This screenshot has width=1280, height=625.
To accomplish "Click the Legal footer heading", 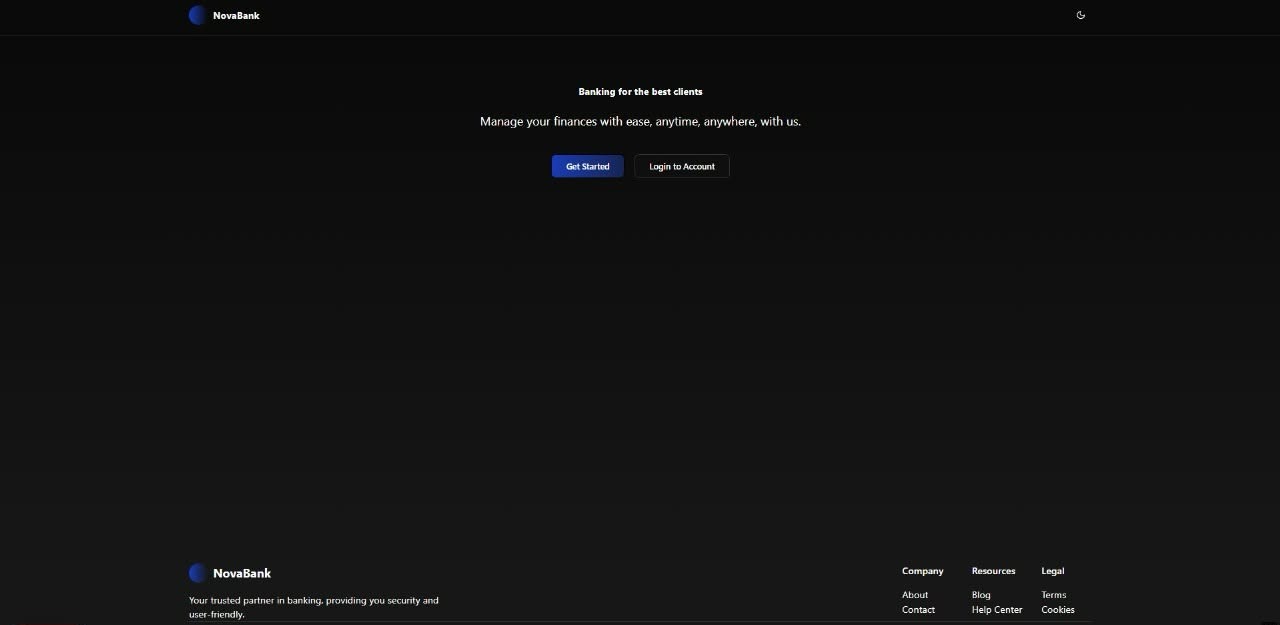I will click(x=1052, y=571).
